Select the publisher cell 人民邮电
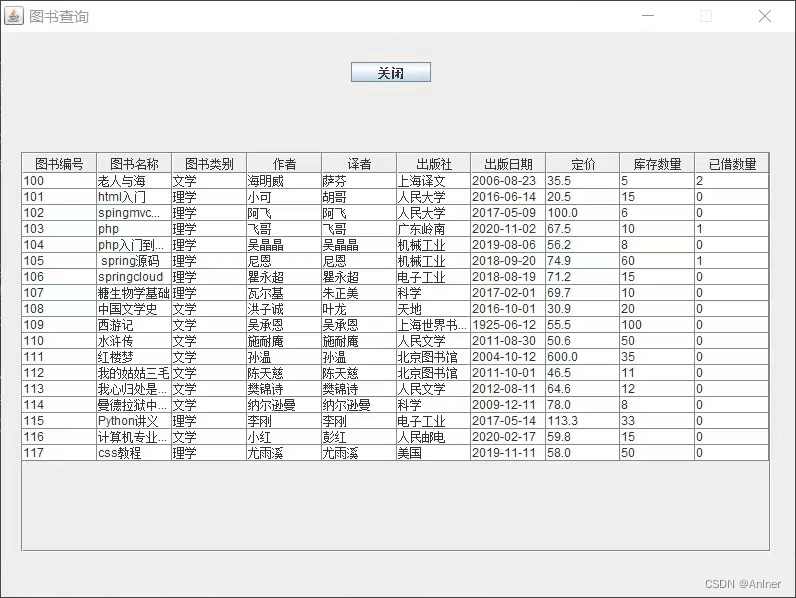The width and height of the screenshot is (796, 598). coord(434,437)
